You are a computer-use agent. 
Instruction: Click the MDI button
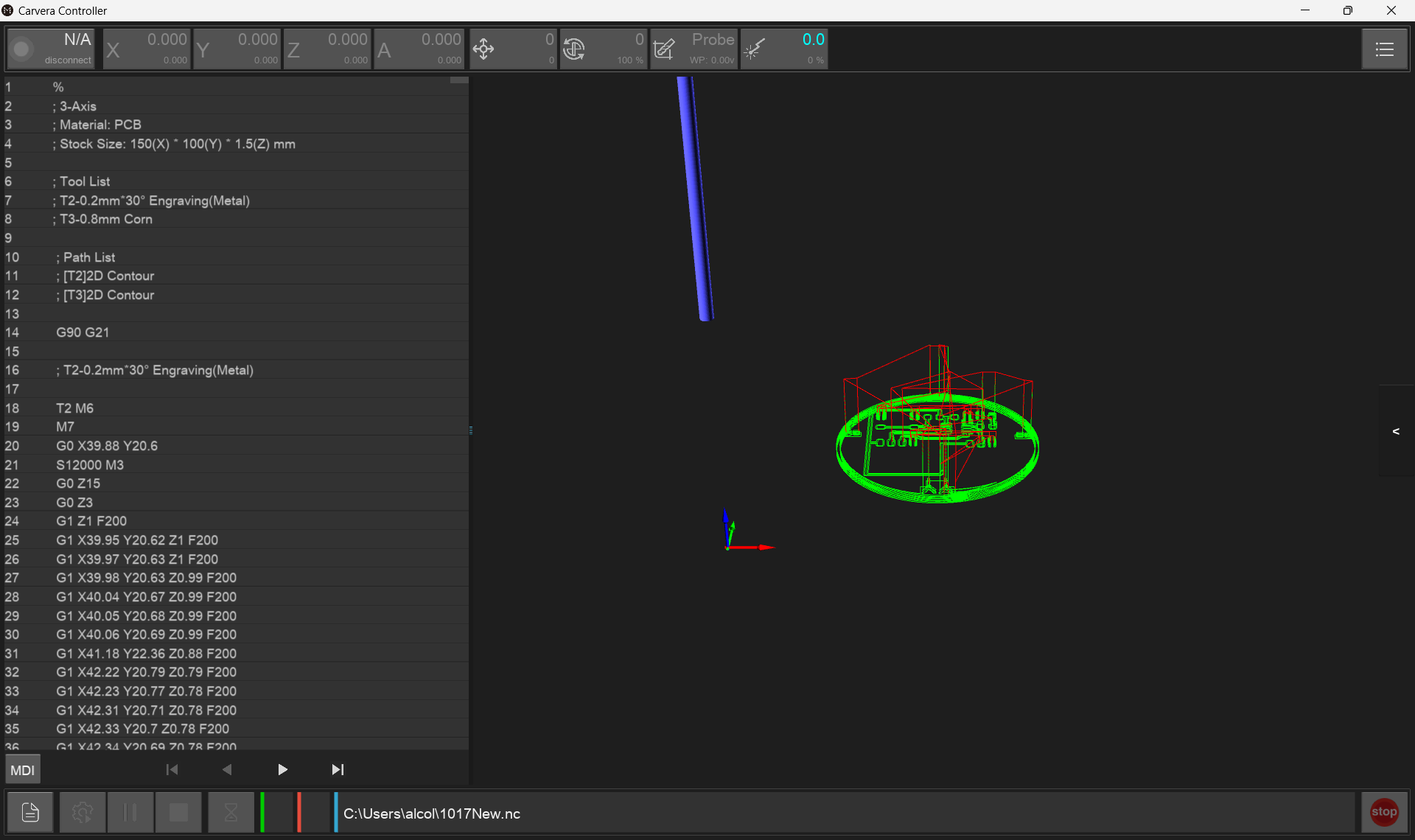pyautogui.click(x=22, y=770)
